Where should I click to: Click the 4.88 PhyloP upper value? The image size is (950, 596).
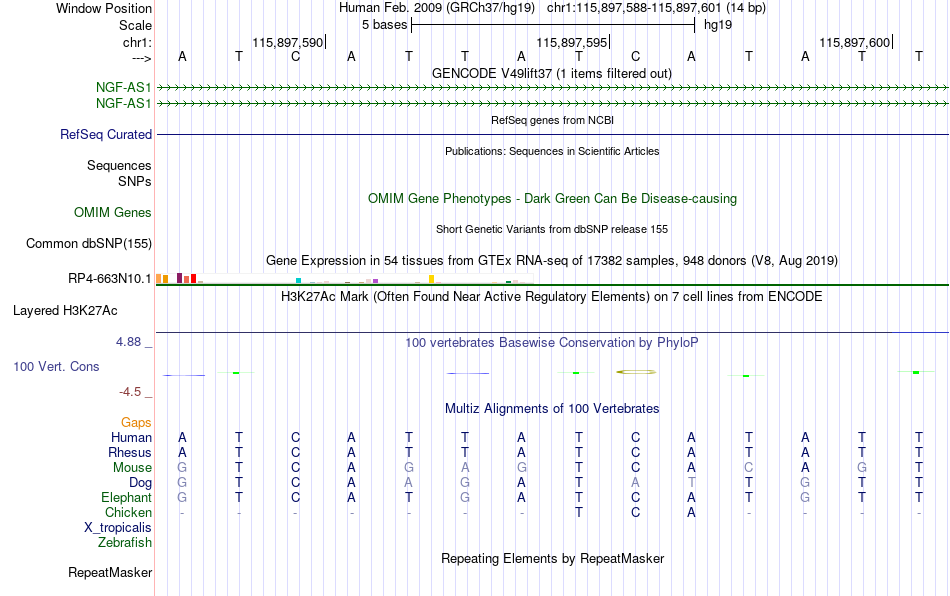(128, 342)
